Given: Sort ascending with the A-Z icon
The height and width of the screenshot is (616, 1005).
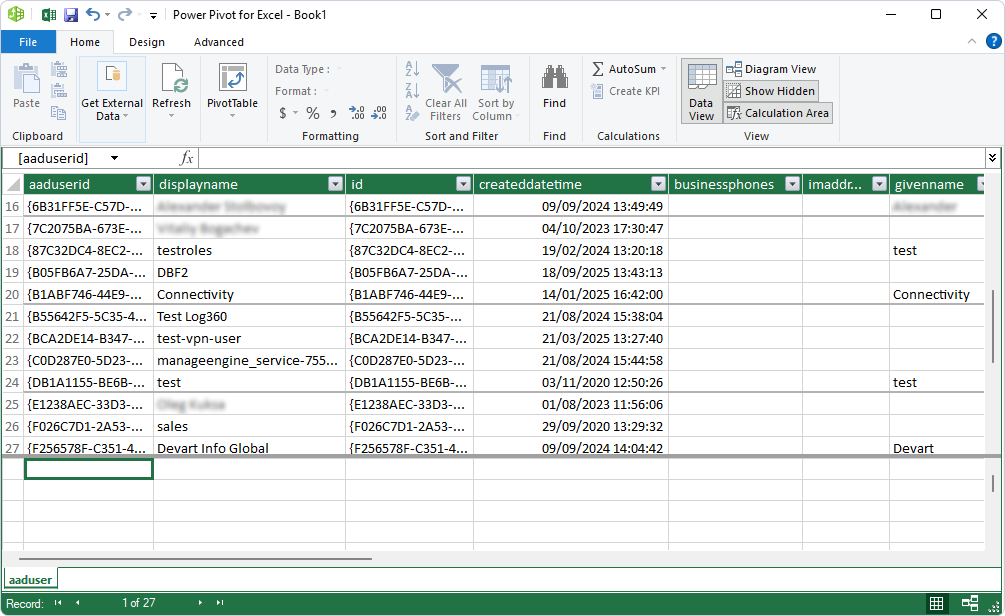Looking at the screenshot, I should [411, 69].
